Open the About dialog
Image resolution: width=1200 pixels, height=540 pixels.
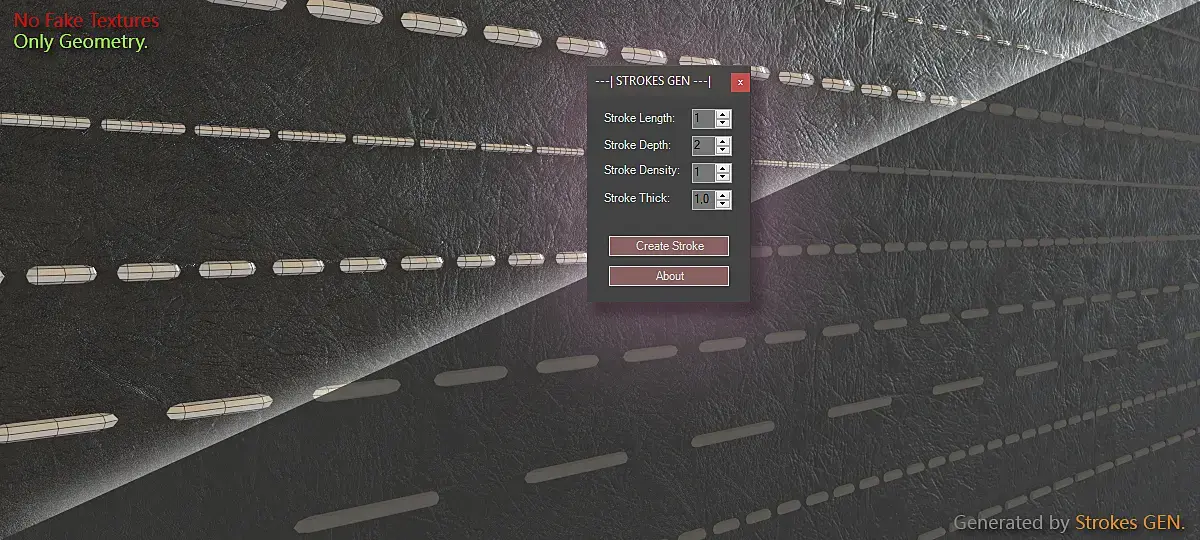[669, 276]
